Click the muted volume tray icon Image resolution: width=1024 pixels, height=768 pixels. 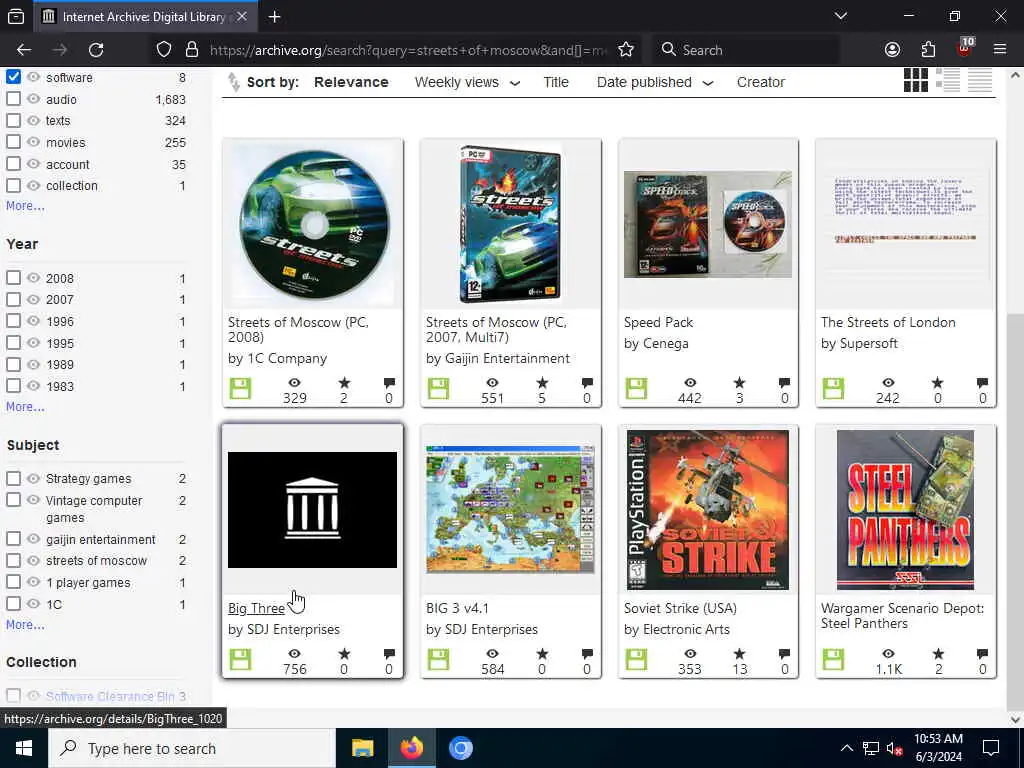coord(894,748)
